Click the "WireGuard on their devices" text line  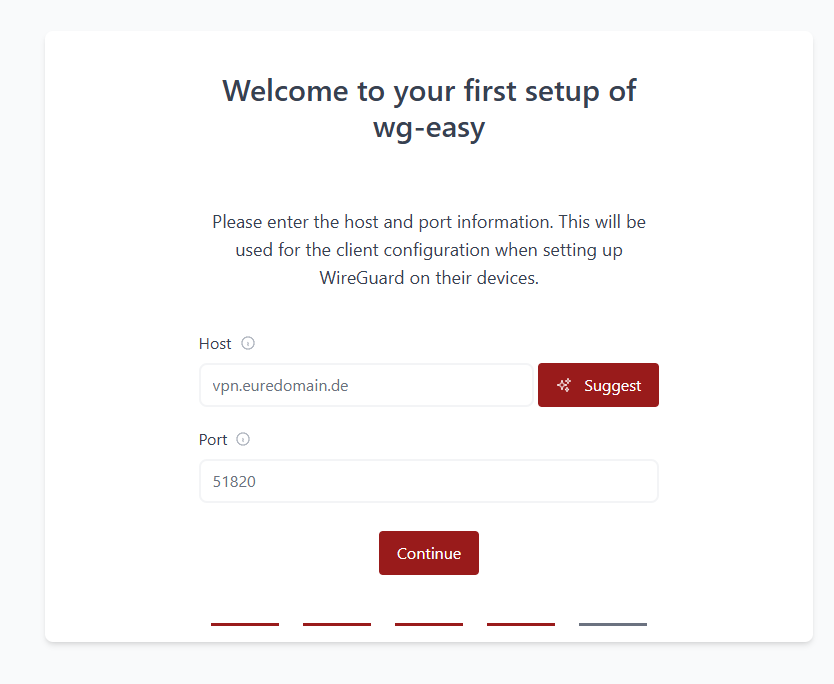(429, 278)
